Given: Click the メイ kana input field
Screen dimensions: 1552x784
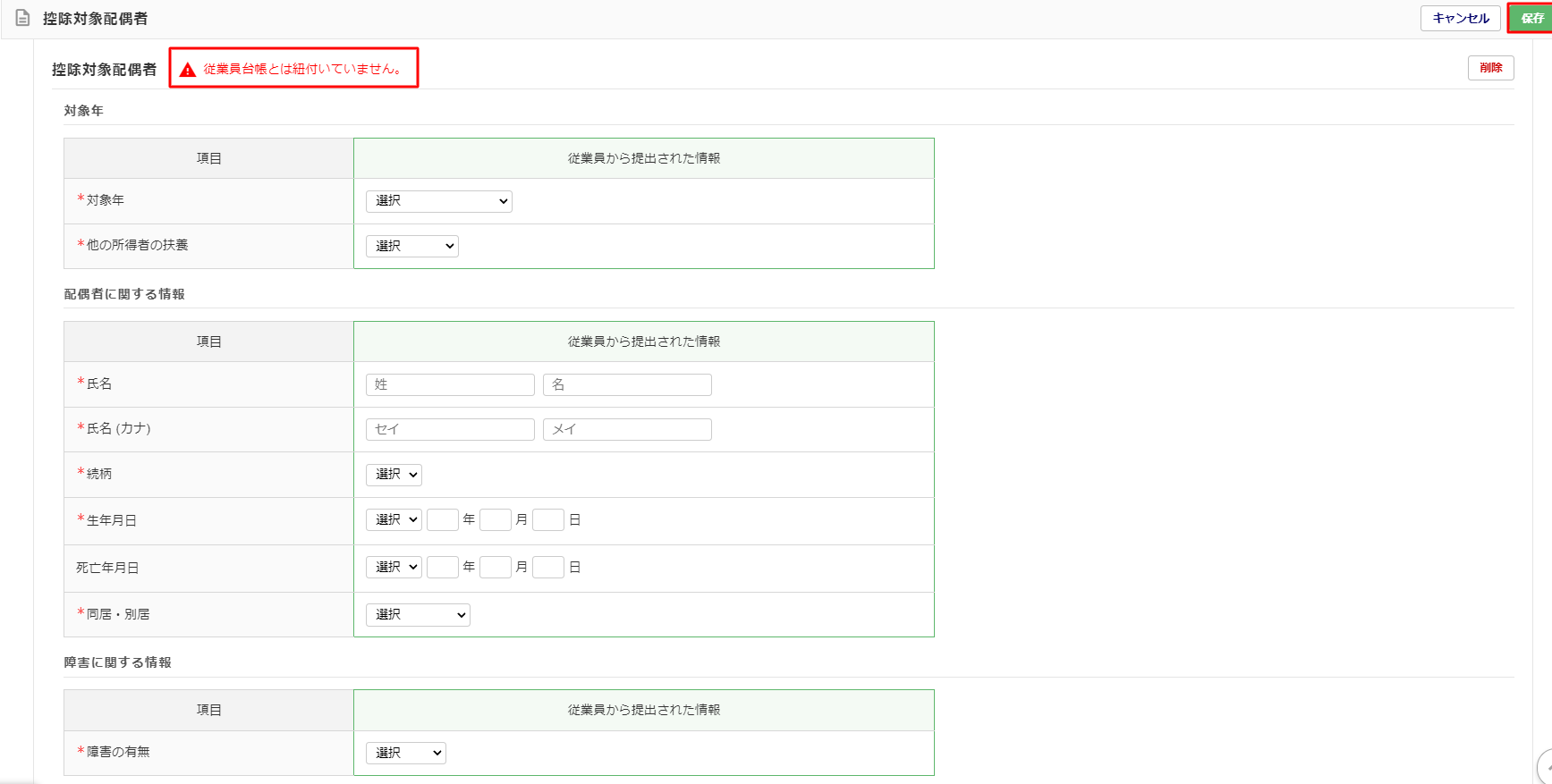Looking at the screenshot, I should point(627,429).
